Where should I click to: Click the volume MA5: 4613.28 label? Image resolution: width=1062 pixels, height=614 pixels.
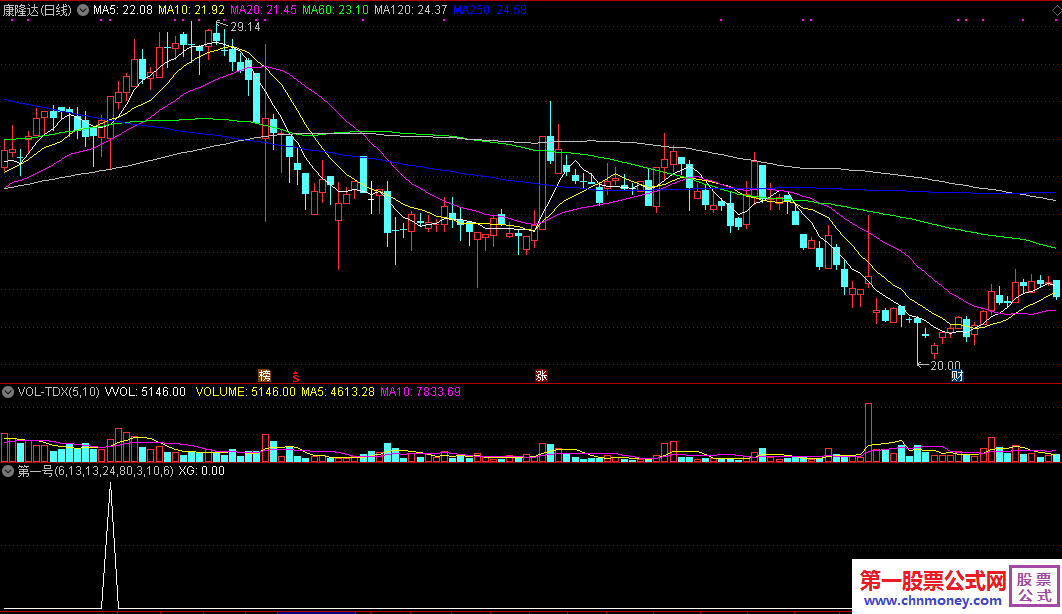pos(337,391)
